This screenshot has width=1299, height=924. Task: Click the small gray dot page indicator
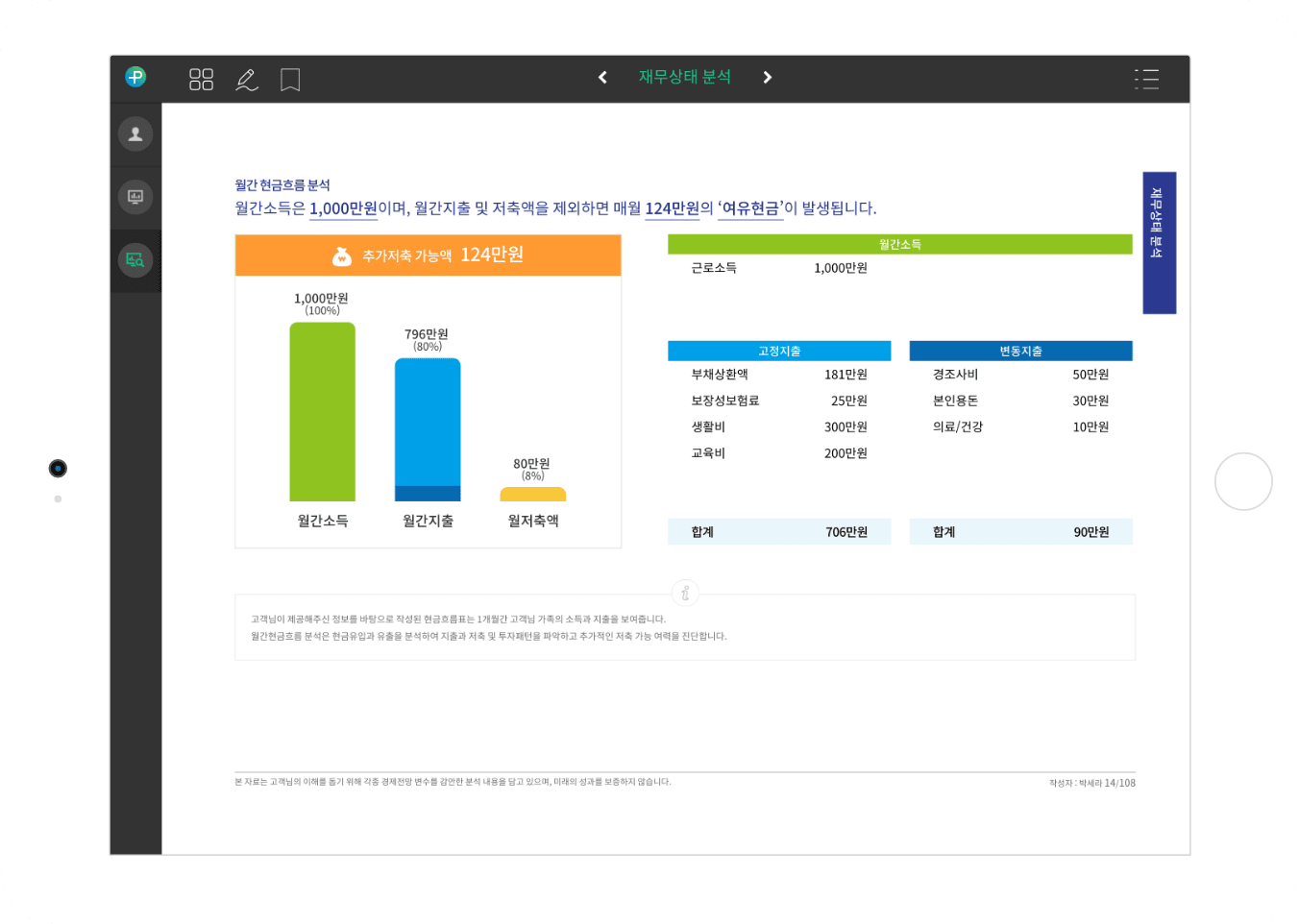click(x=58, y=498)
